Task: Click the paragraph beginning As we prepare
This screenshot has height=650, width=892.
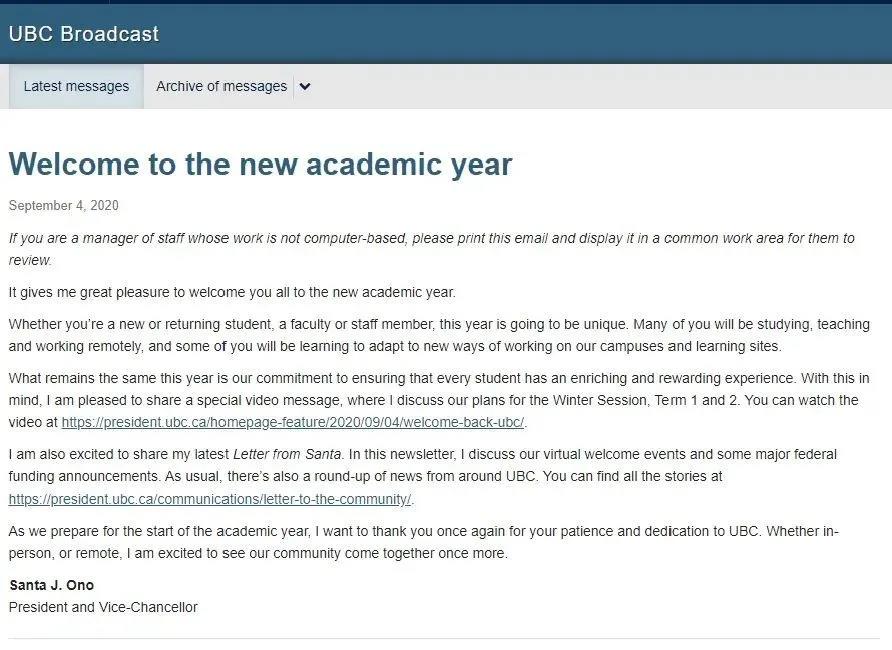Action: tap(423, 542)
